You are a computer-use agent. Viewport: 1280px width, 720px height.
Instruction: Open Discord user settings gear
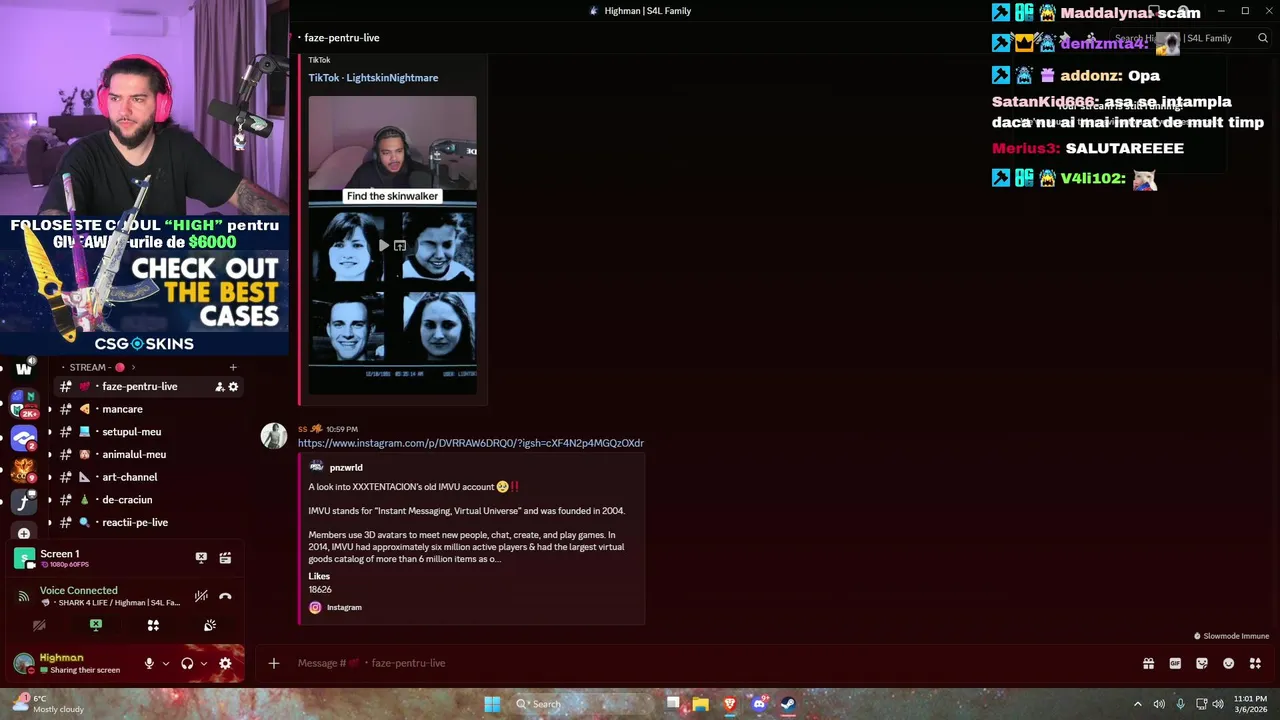tap(225, 663)
